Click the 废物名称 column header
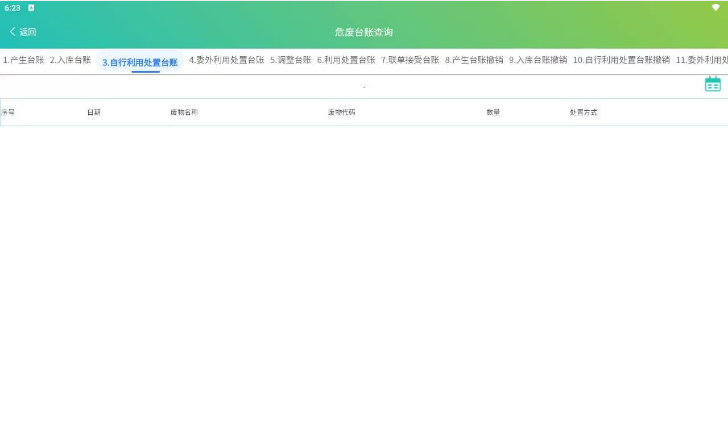 (x=184, y=112)
